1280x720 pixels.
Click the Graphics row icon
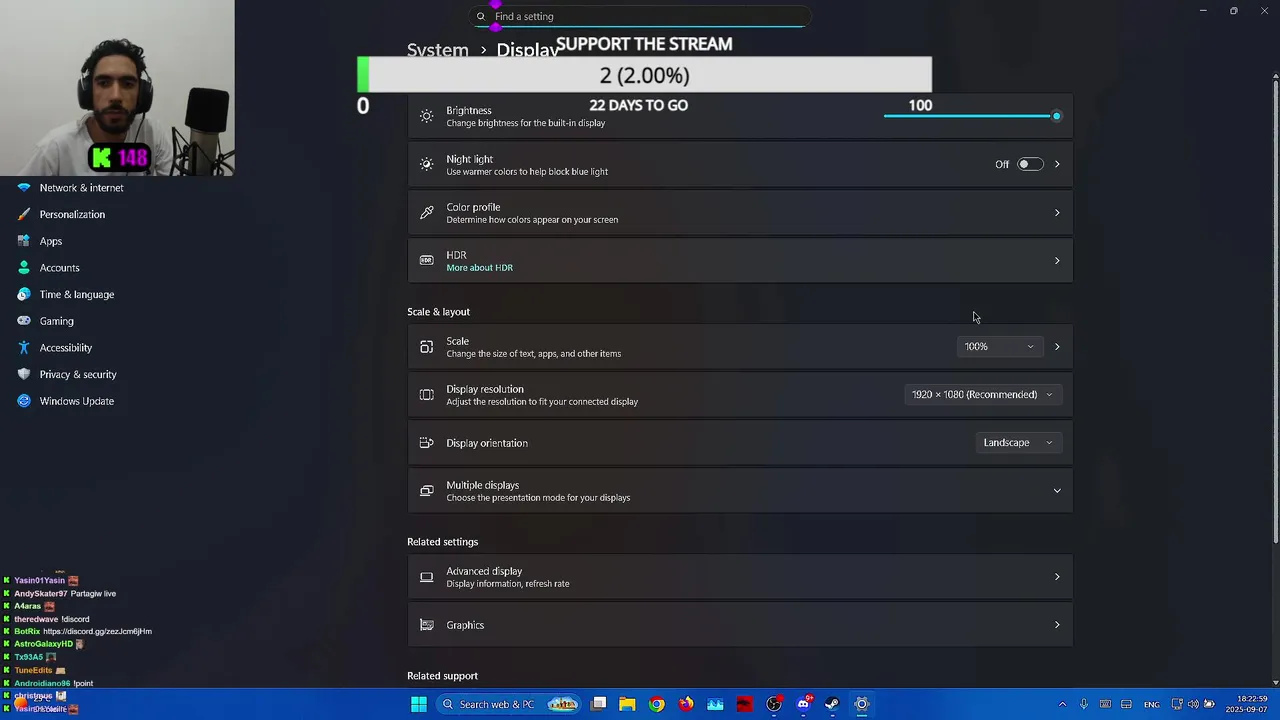coord(427,625)
